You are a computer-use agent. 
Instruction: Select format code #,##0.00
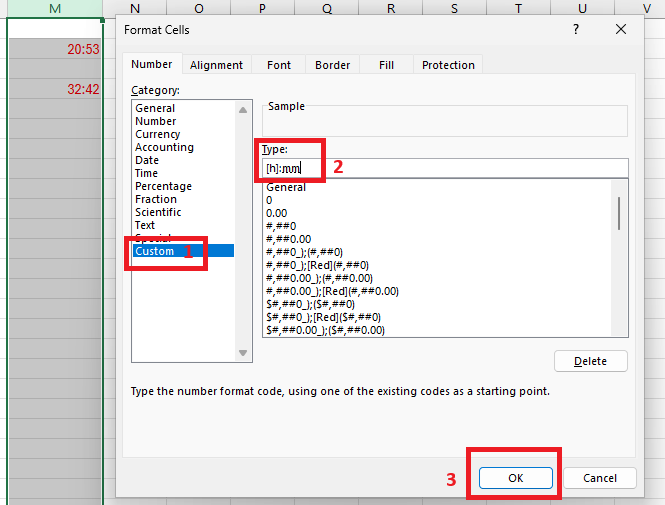[x=437, y=239]
